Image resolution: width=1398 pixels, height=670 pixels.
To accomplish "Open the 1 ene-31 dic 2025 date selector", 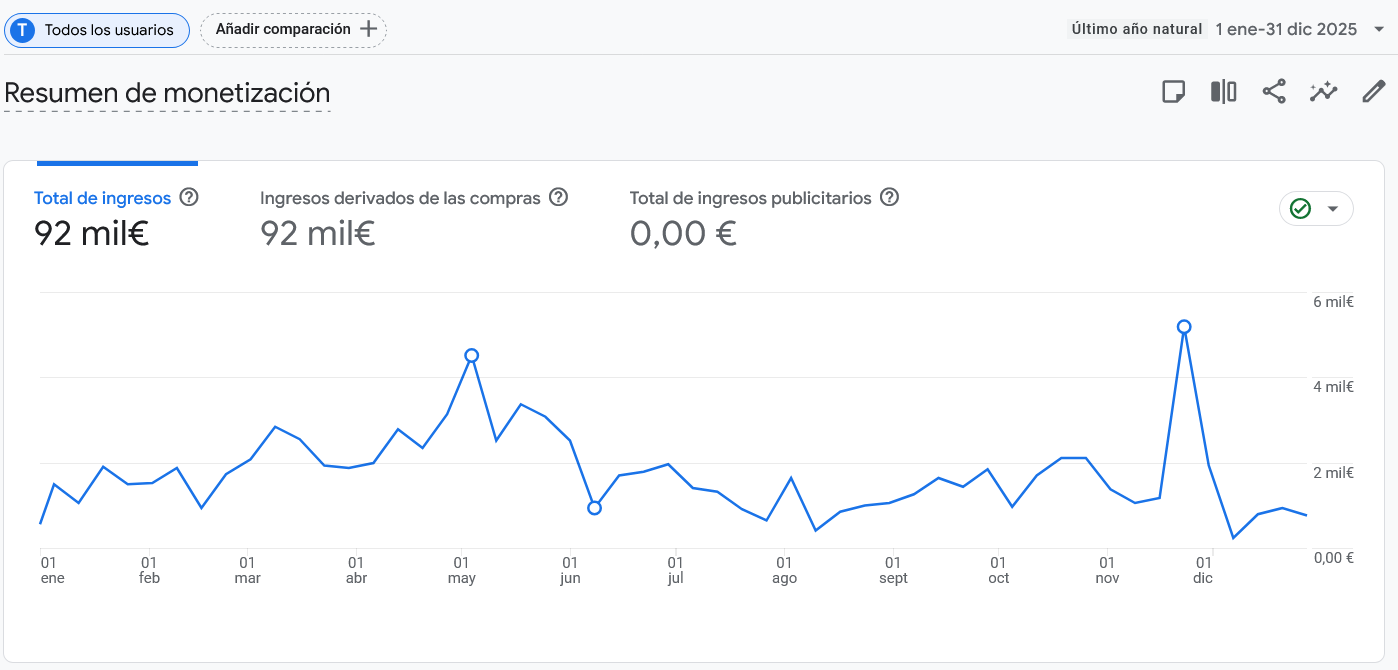I will [x=1285, y=29].
